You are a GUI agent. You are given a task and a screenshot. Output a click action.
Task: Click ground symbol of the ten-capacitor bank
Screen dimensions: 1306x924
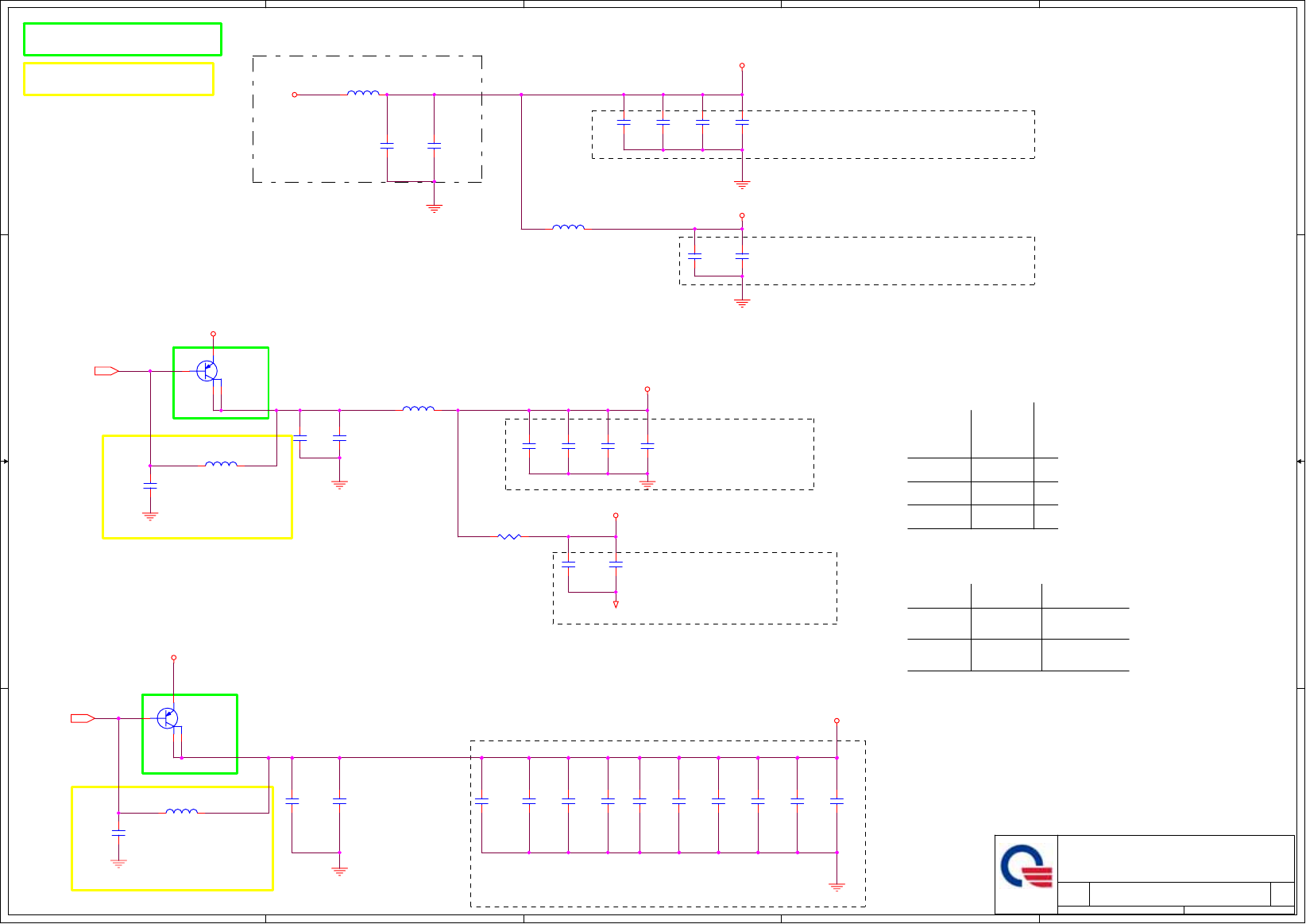(837, 887)
